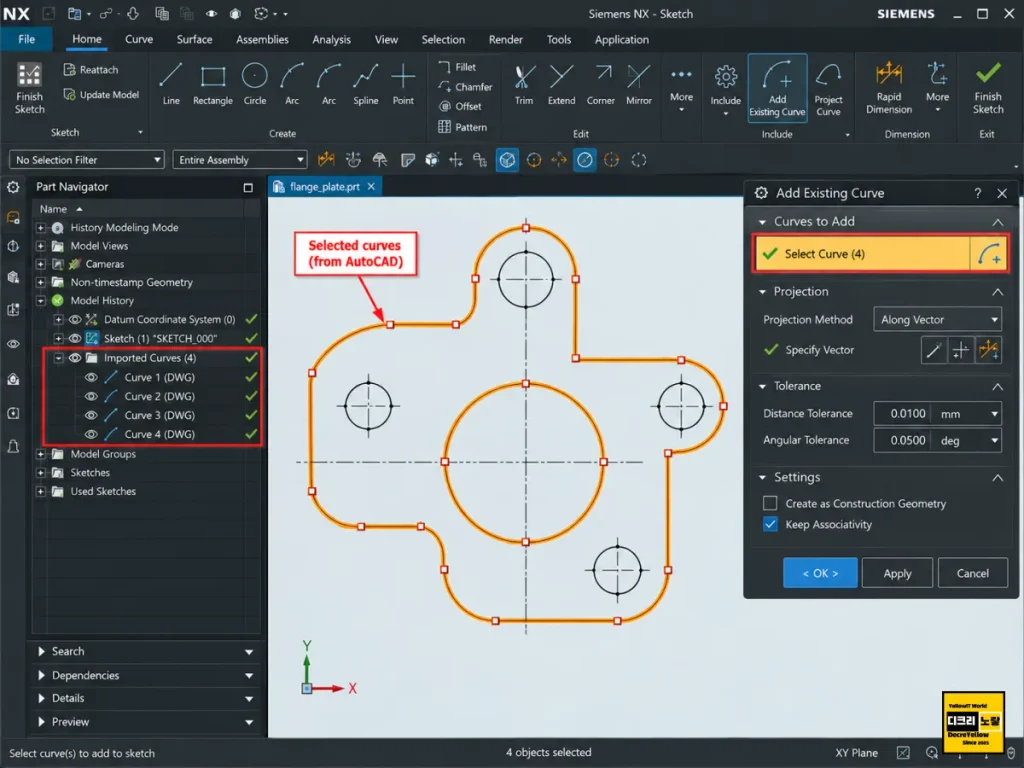
Task: Close the flange_plate.prt tab
Action: (x=371, y=187)
